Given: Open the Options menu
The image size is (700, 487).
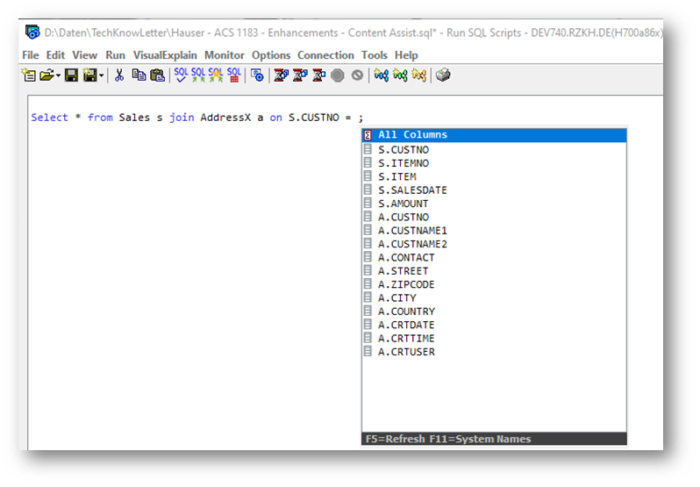Looking at the screenshot, I should click(x=271, y=55).
